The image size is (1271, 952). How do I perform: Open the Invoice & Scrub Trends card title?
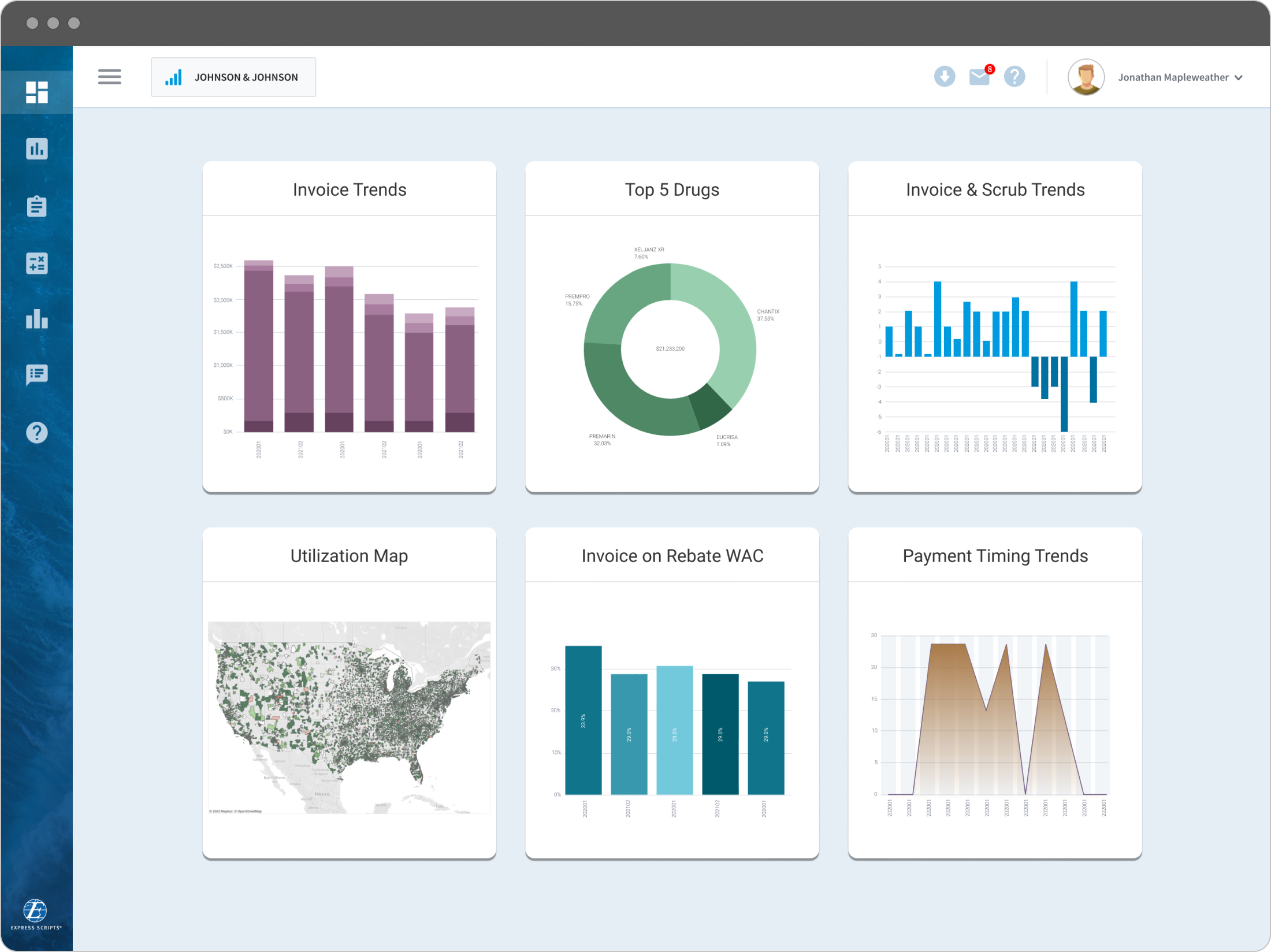tap(995, 189)
